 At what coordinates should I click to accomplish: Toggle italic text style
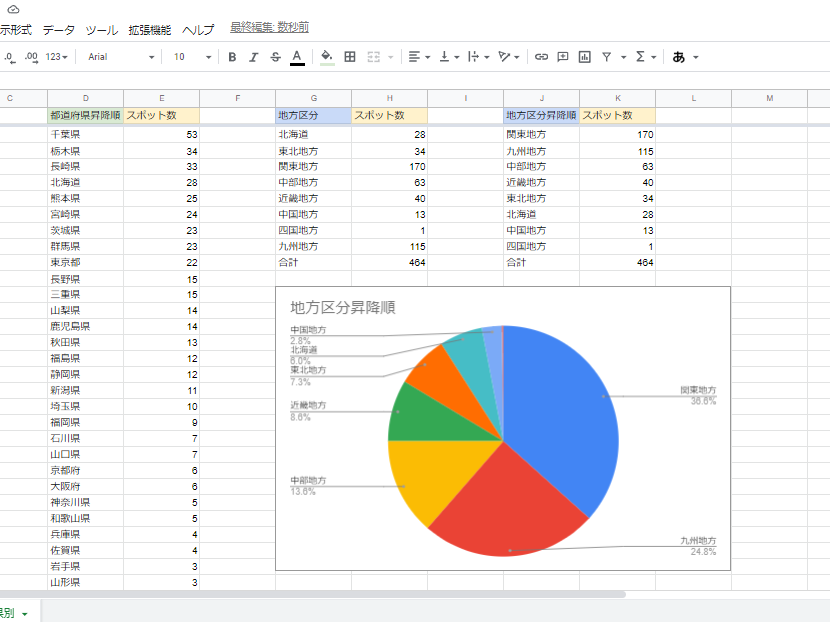[x=254, y=57]
